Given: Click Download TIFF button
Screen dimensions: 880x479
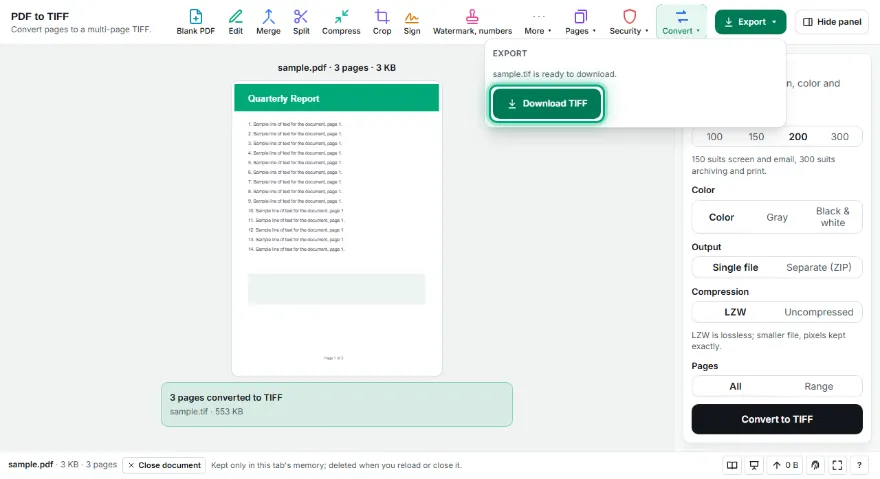Looking at the screenshot, I should point(547,103).
